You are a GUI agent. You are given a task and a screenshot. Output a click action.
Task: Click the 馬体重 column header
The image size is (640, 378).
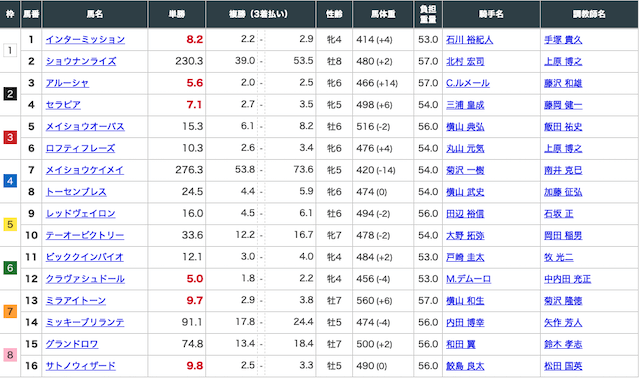[383, 14]
